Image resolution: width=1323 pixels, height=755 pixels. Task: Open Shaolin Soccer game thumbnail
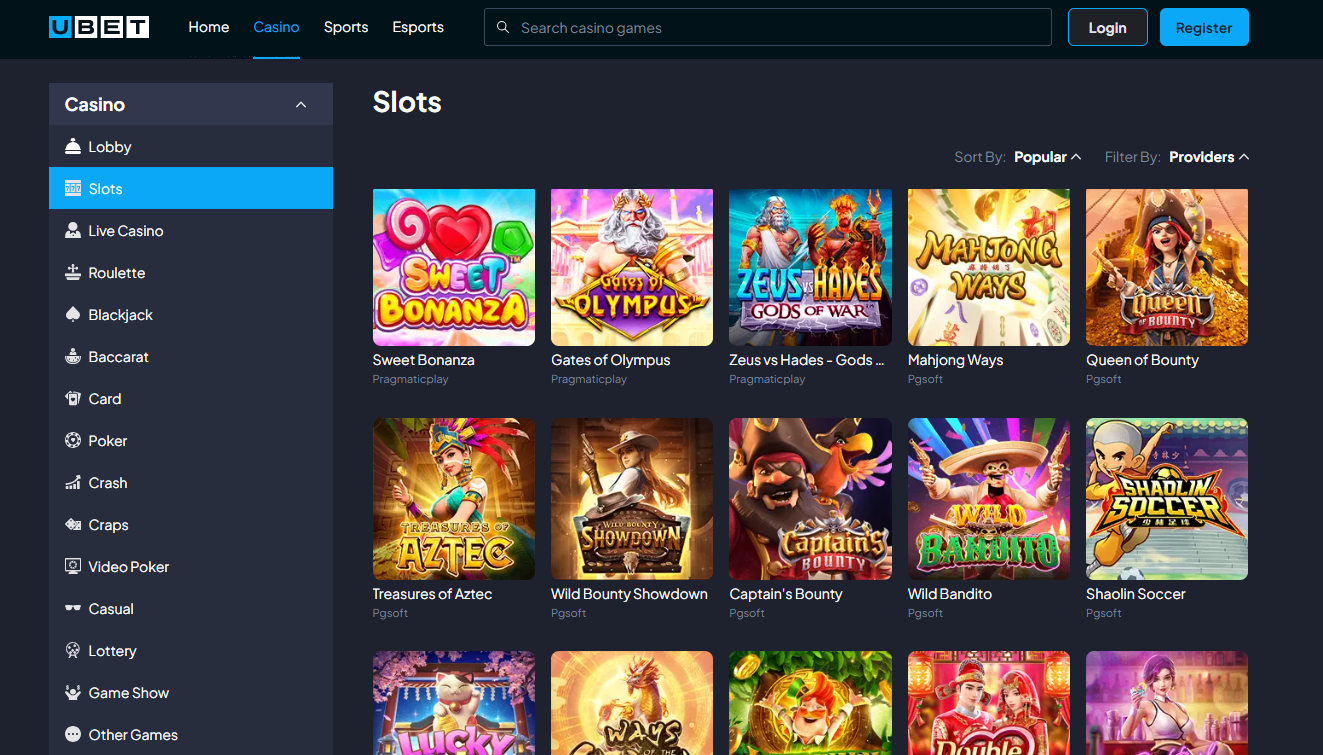[x=1167, y=499]
